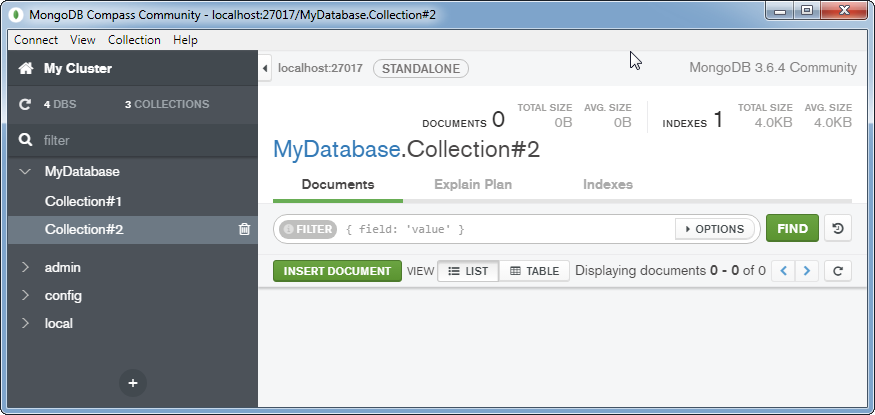Click the admin database name
Viewport: 875px width, 415px height.
click(62, 267)
